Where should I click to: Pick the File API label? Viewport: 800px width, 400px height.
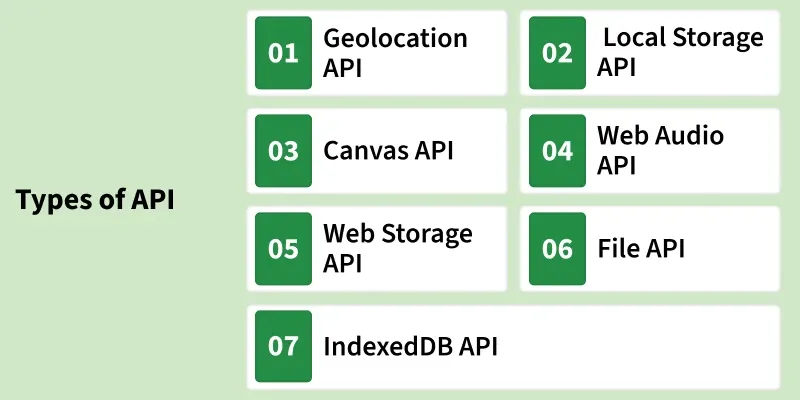[641, 248]
